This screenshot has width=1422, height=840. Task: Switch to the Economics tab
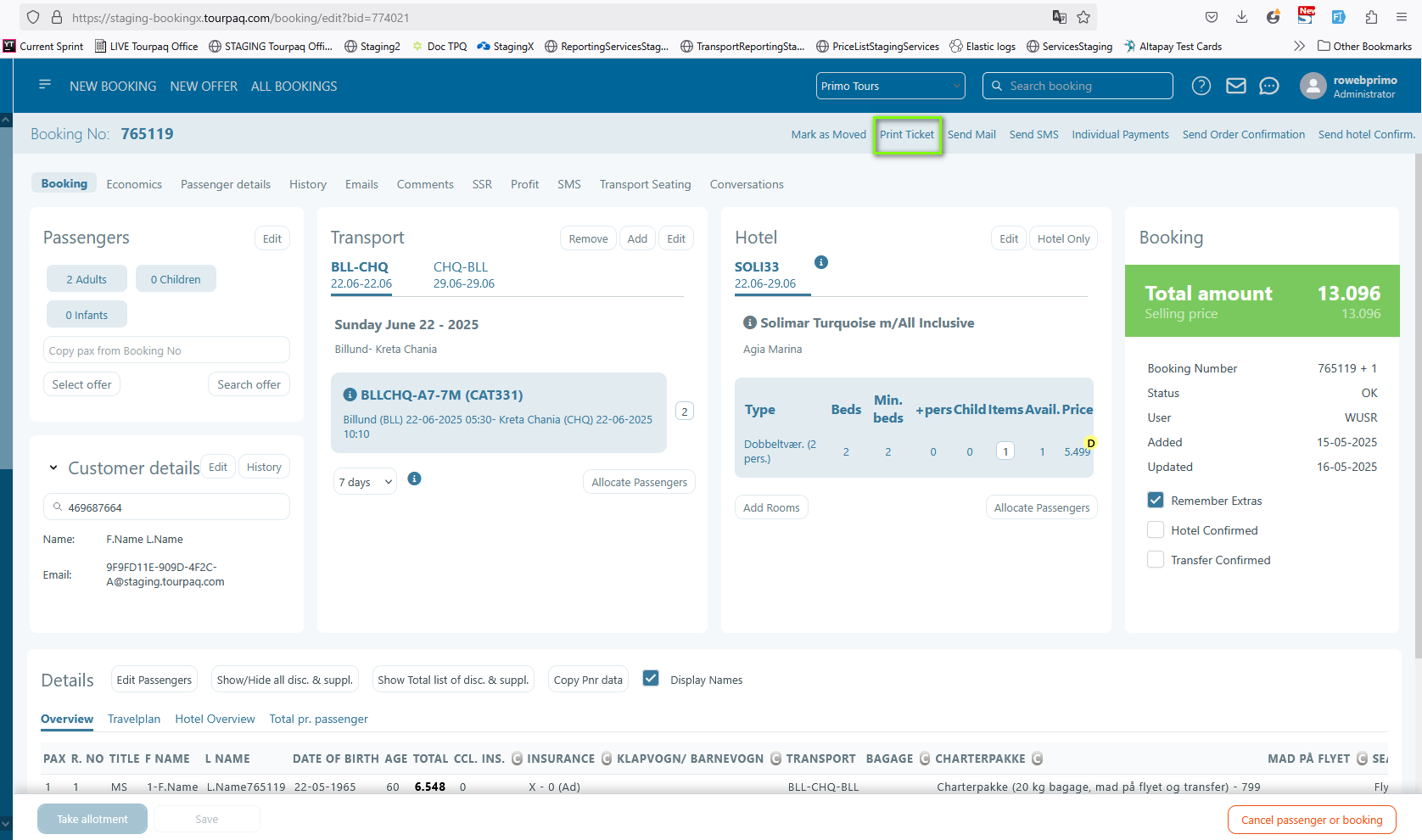[134, 184]
